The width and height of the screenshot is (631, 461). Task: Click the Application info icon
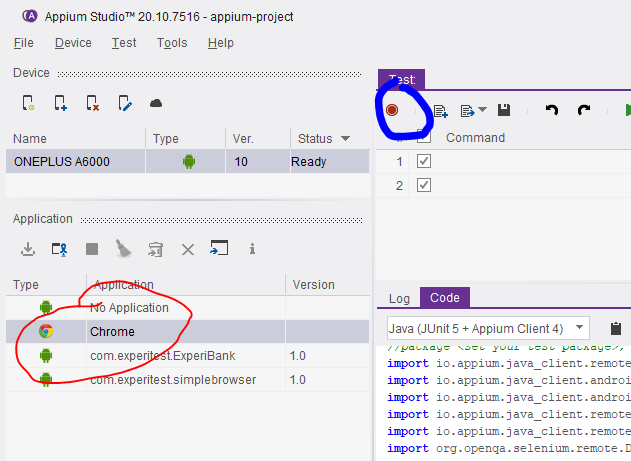(252, 249)
